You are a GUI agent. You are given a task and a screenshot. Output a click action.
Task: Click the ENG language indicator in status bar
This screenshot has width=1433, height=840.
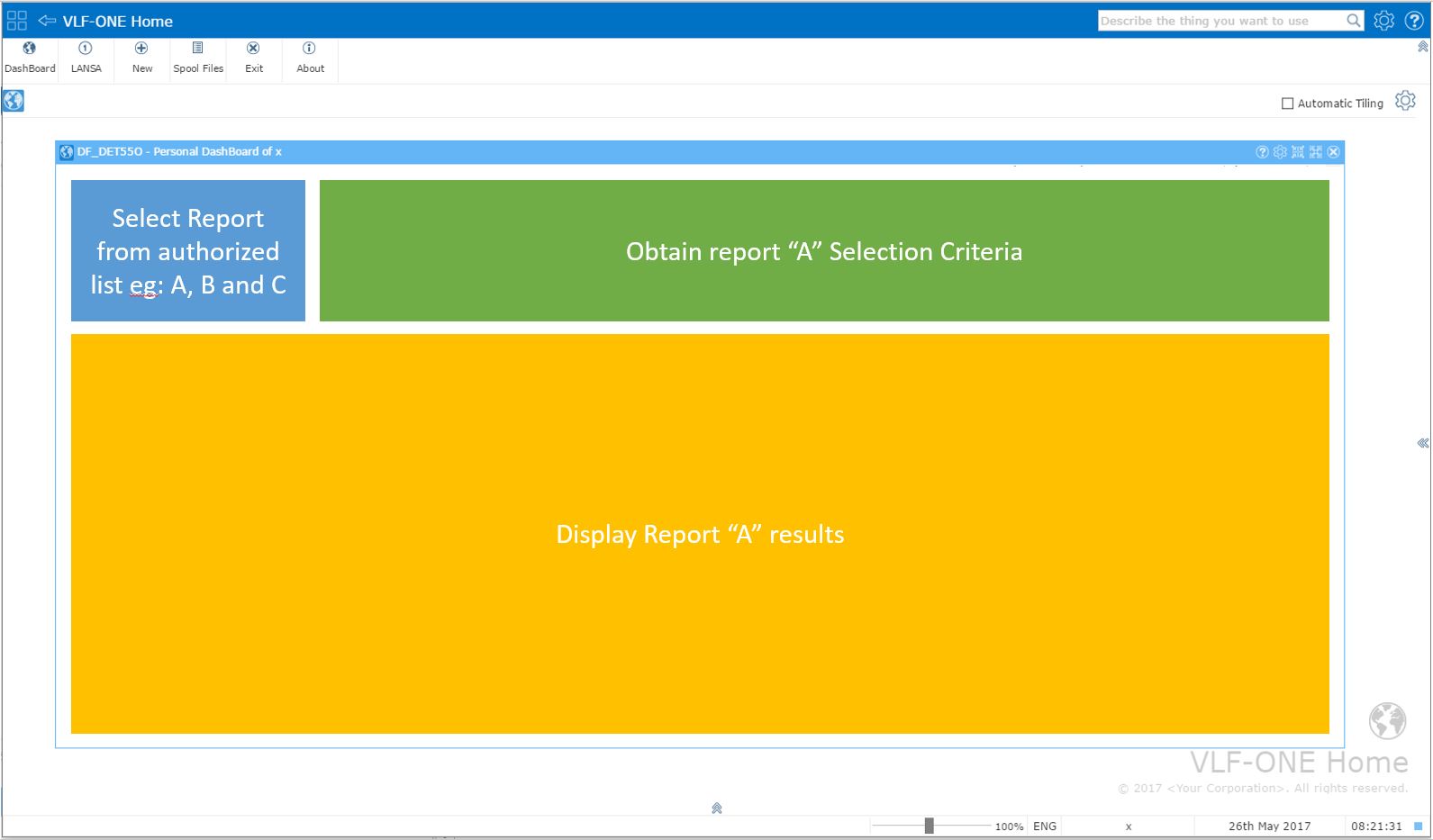click(x=1045, y=826)
